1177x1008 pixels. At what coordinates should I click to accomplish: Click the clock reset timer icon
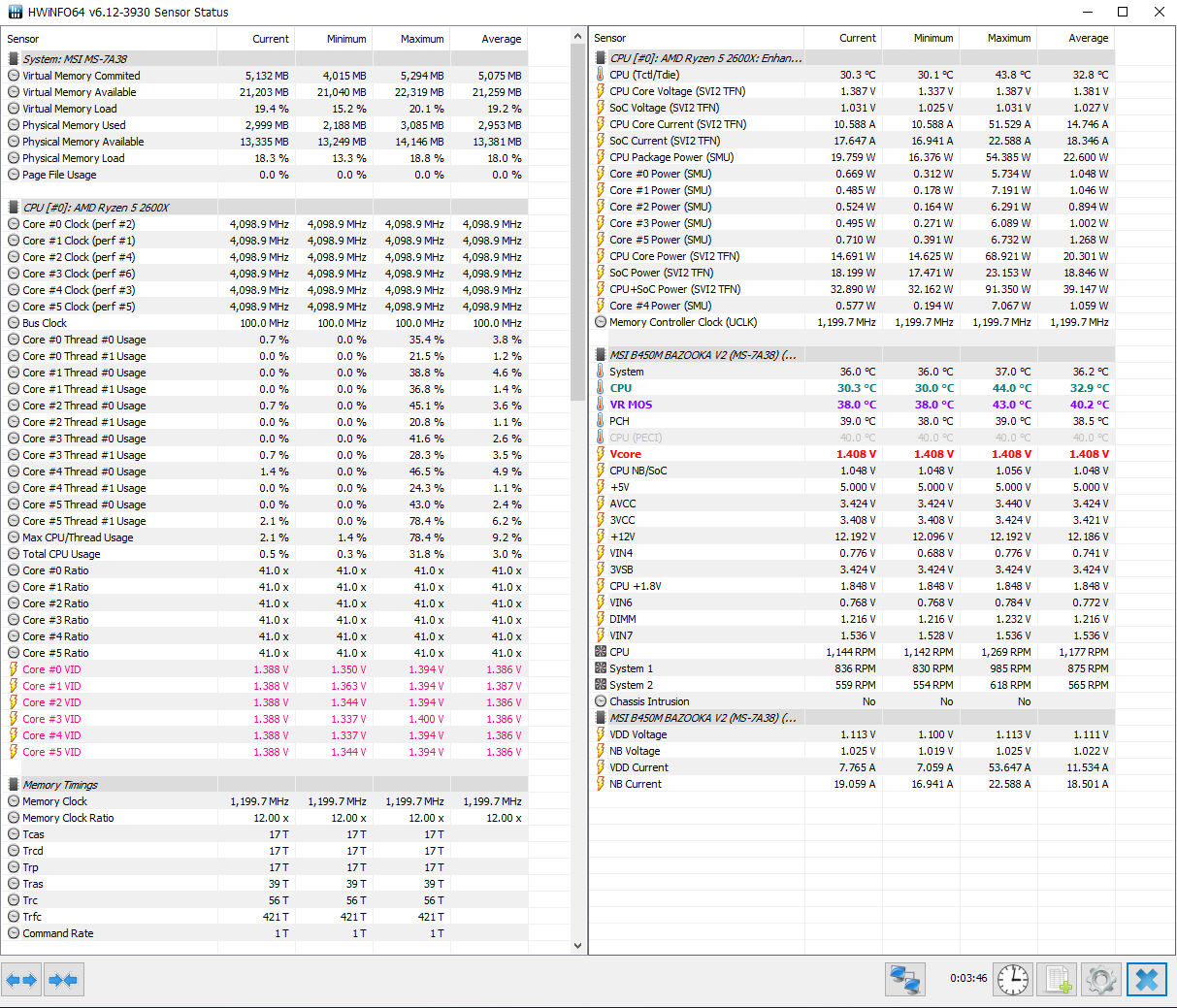[1013, 980]
